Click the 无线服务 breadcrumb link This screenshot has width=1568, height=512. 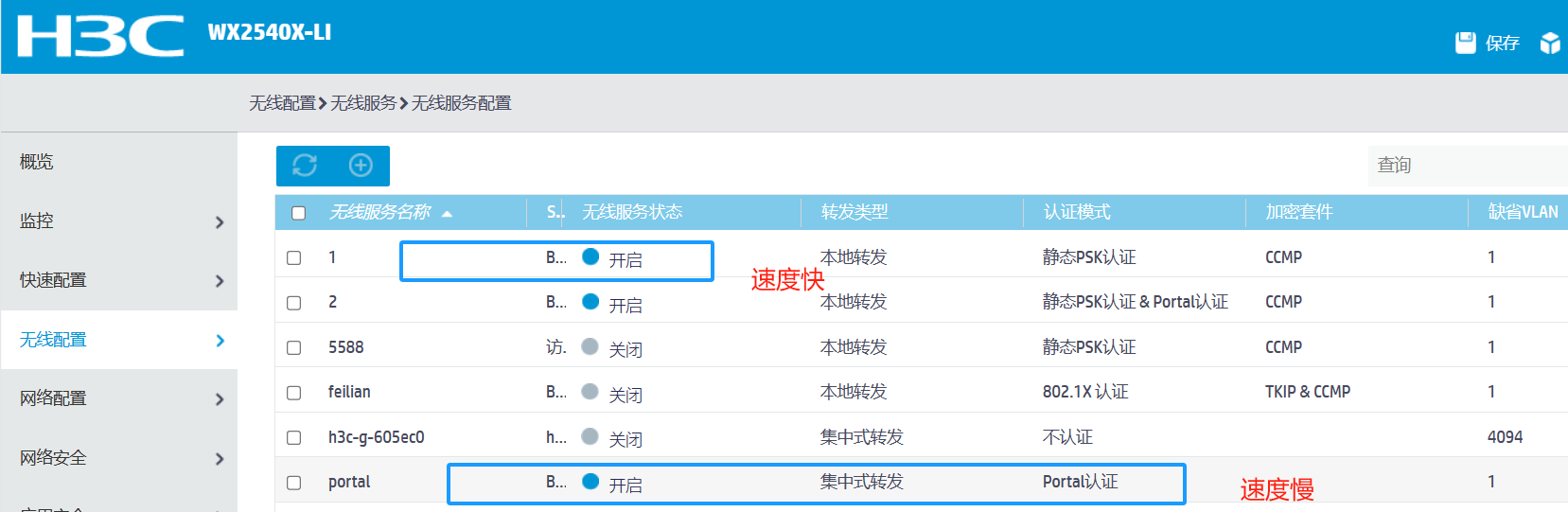coord(363,103)
